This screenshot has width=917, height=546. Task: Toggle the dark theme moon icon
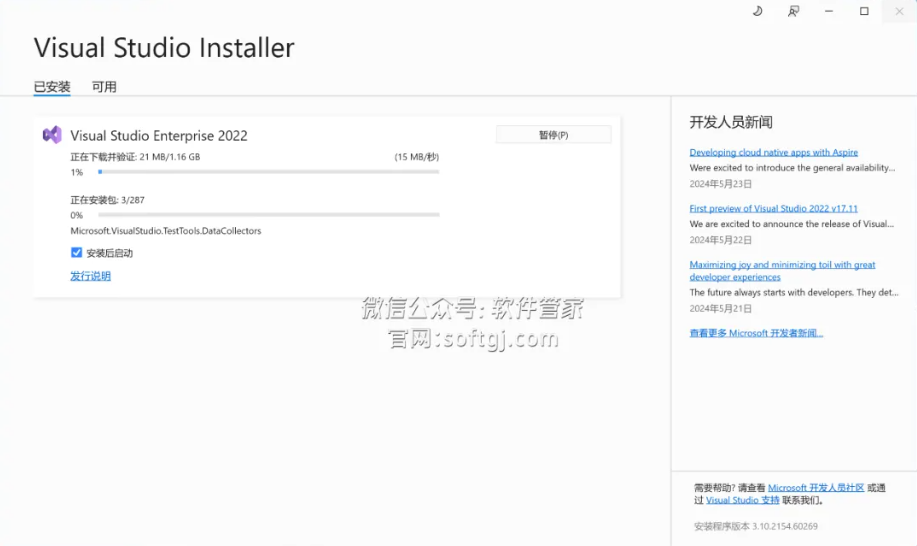pos(757,11)
